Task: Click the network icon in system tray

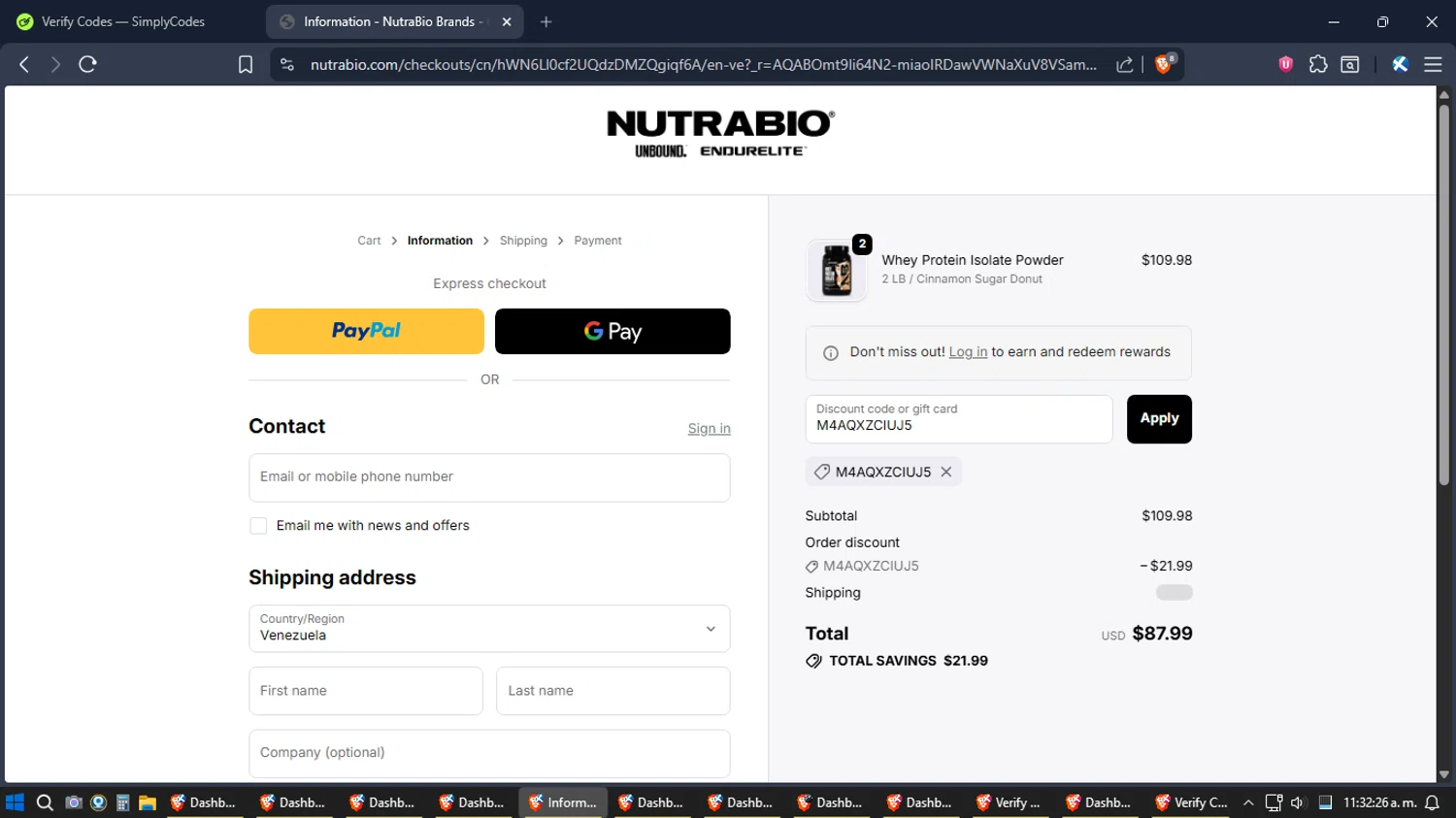Action: (x=1274, y=802)
